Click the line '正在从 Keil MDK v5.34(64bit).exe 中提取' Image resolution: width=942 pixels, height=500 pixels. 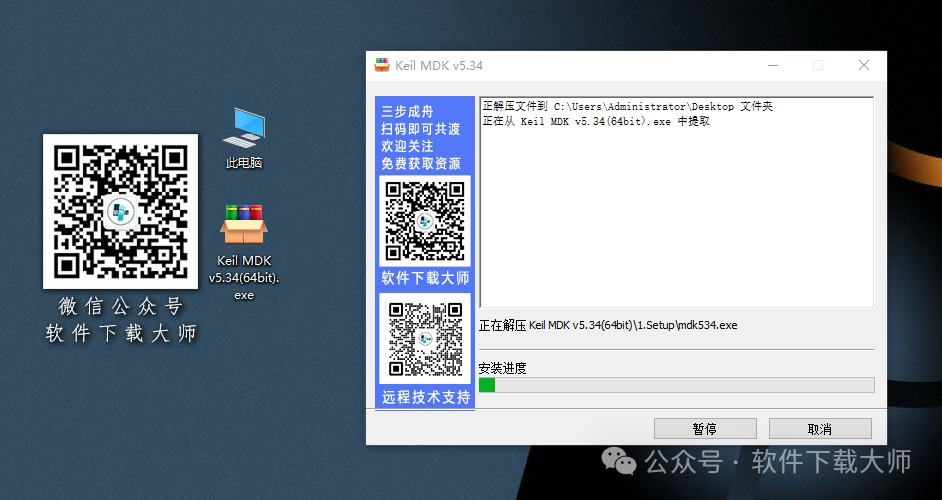tap(596, 121)
